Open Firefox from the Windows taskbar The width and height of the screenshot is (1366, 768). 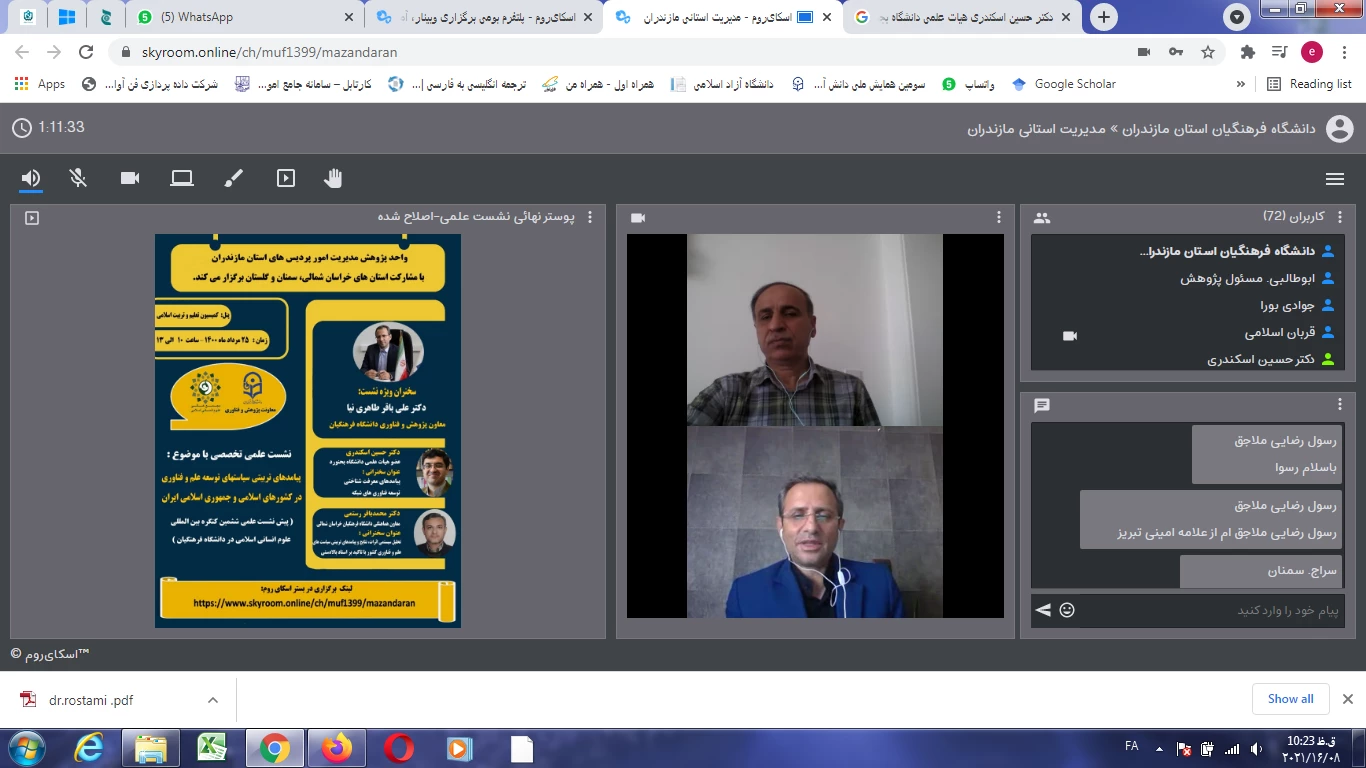coord(337,747)
